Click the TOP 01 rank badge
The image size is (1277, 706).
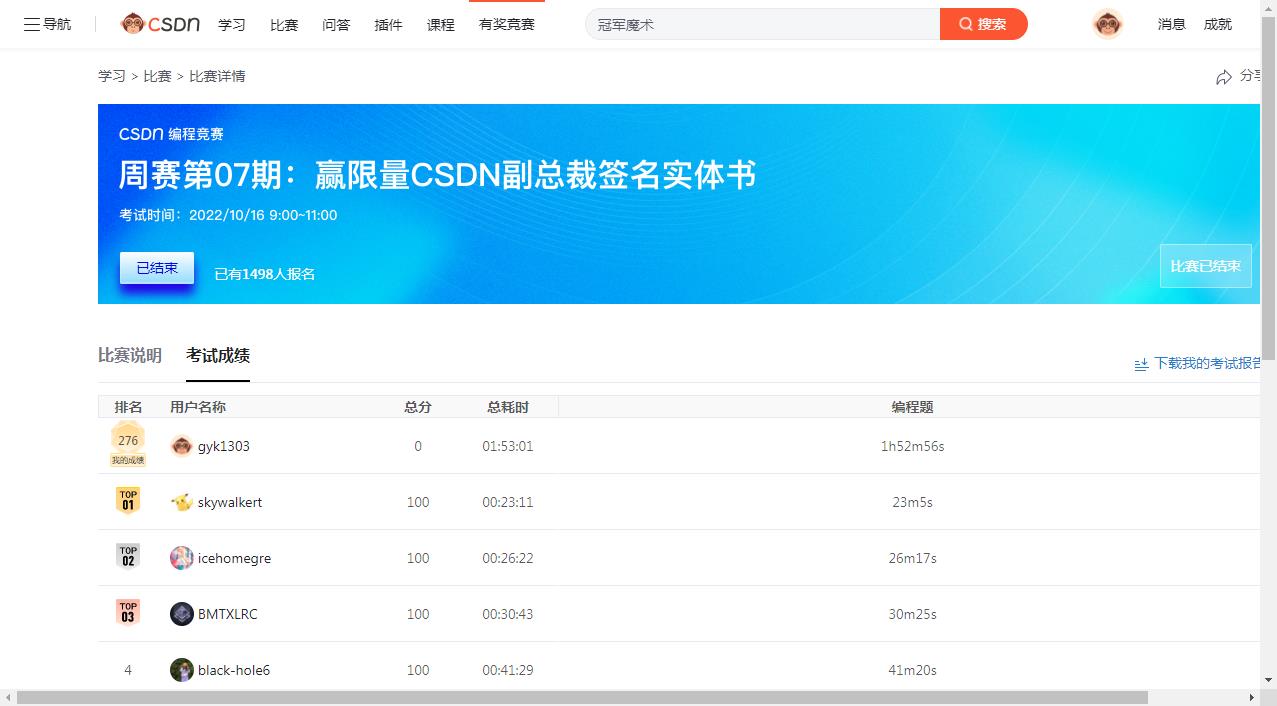[x=128, y=500]
